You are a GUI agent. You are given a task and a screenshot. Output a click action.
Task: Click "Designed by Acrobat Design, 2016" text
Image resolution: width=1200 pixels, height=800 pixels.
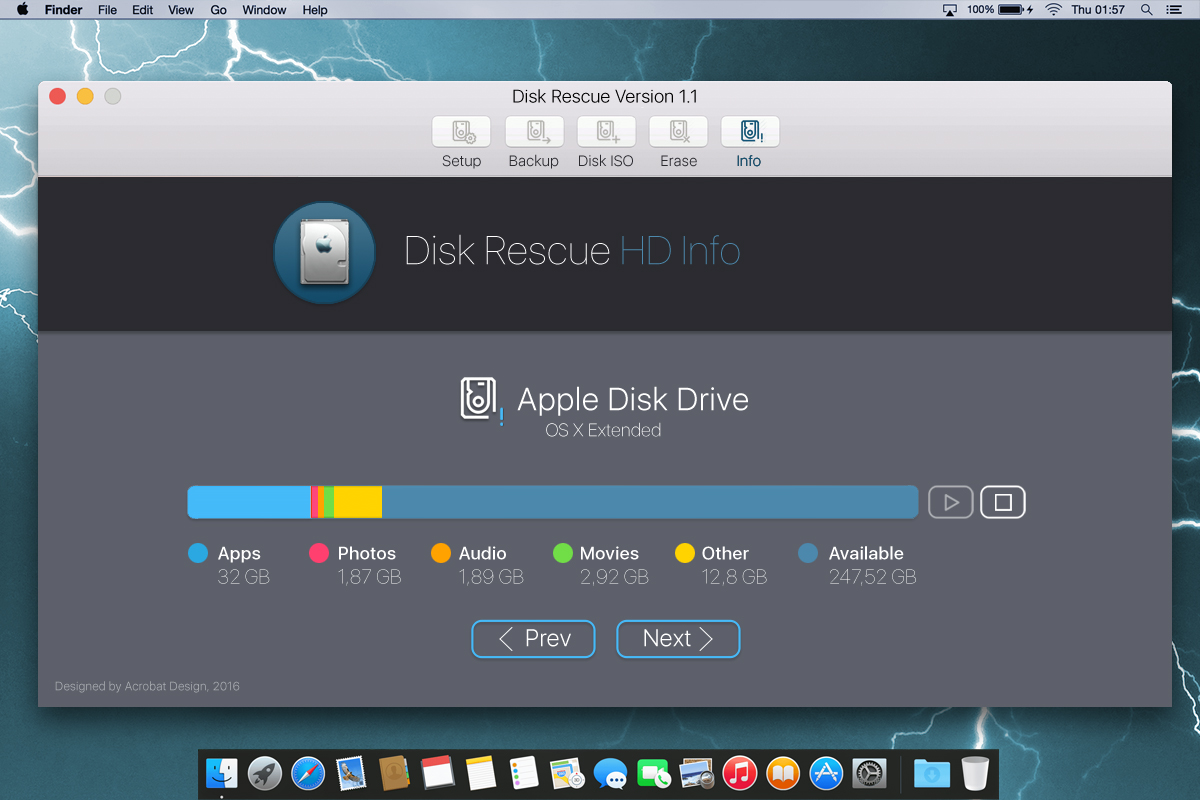click(147, 686)
